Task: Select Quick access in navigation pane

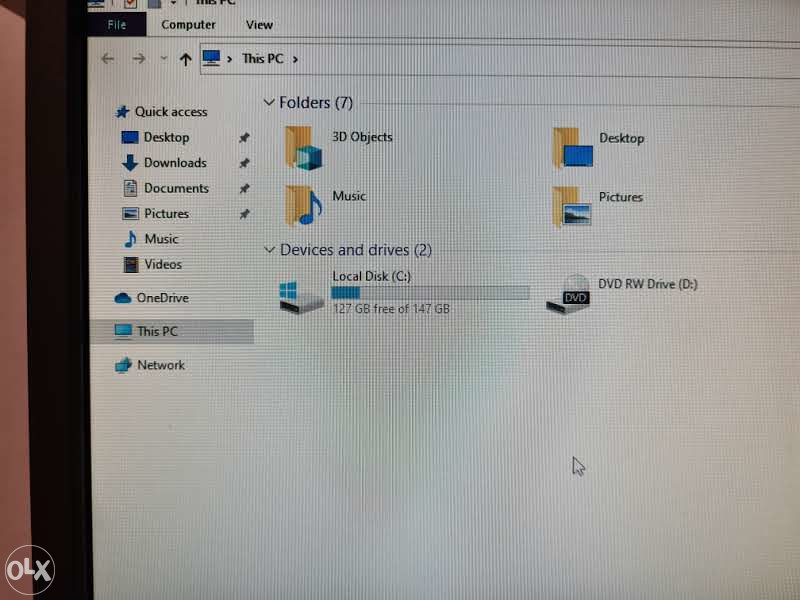Action: coord(171,112)
